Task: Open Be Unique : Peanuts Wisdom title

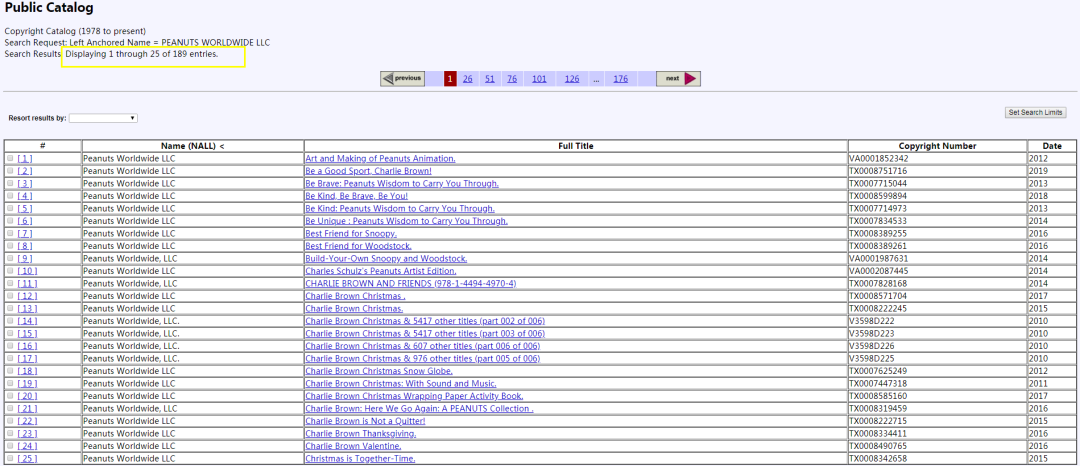Action: pyautogui.click(x=406, y=221)
